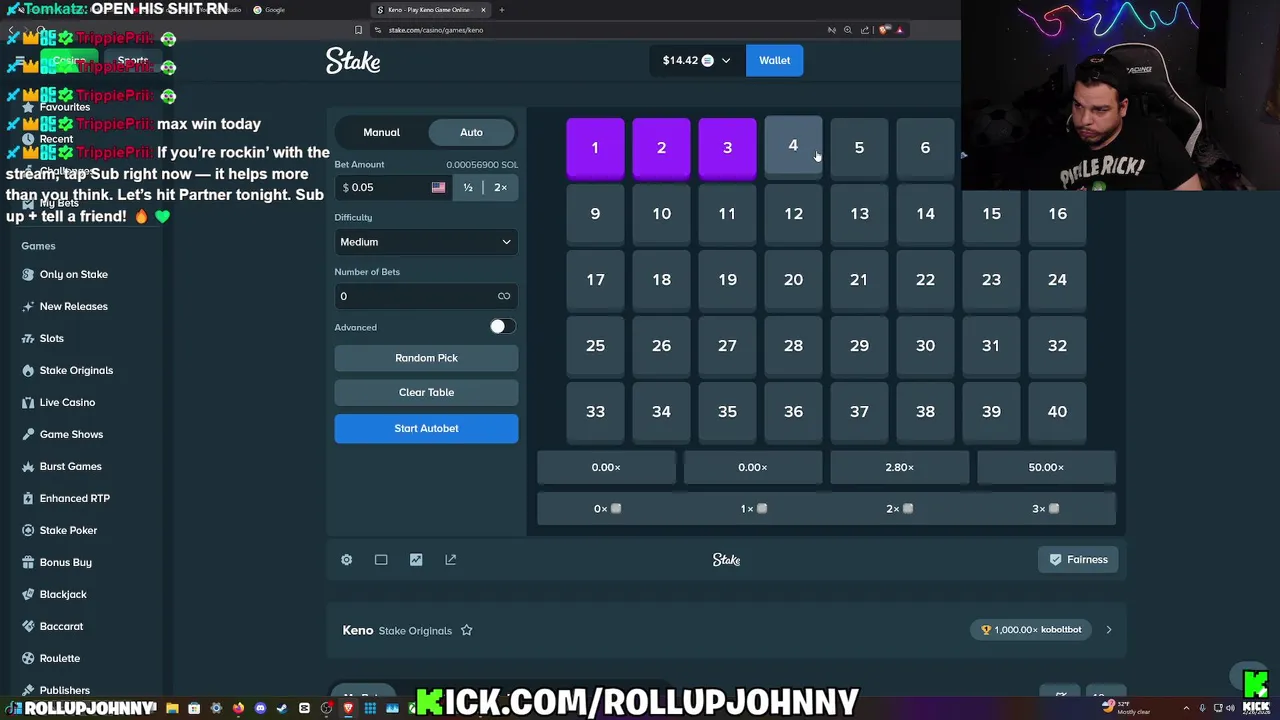Open the Brave Shields lion icon
Viewport: 1280px width, 720px height.
(883, 30)
